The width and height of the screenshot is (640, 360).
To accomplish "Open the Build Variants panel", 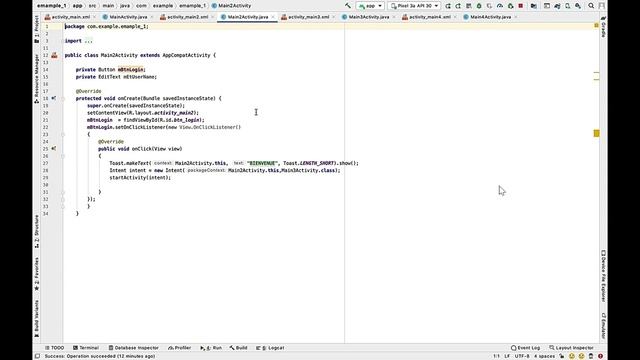I will (36, 319).
